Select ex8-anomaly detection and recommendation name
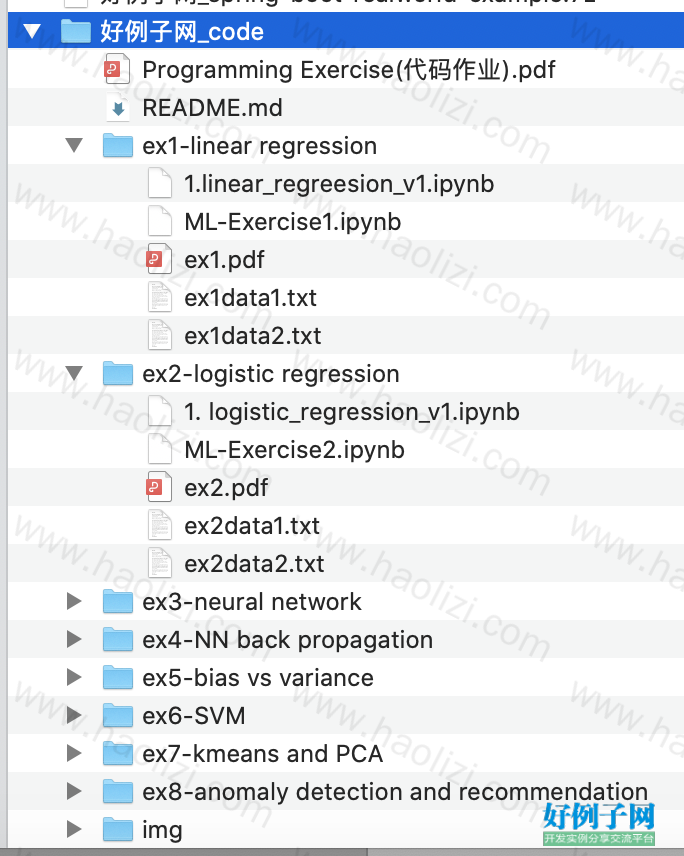The width and height of the screenshot is (684, 856). coord(395,792)
